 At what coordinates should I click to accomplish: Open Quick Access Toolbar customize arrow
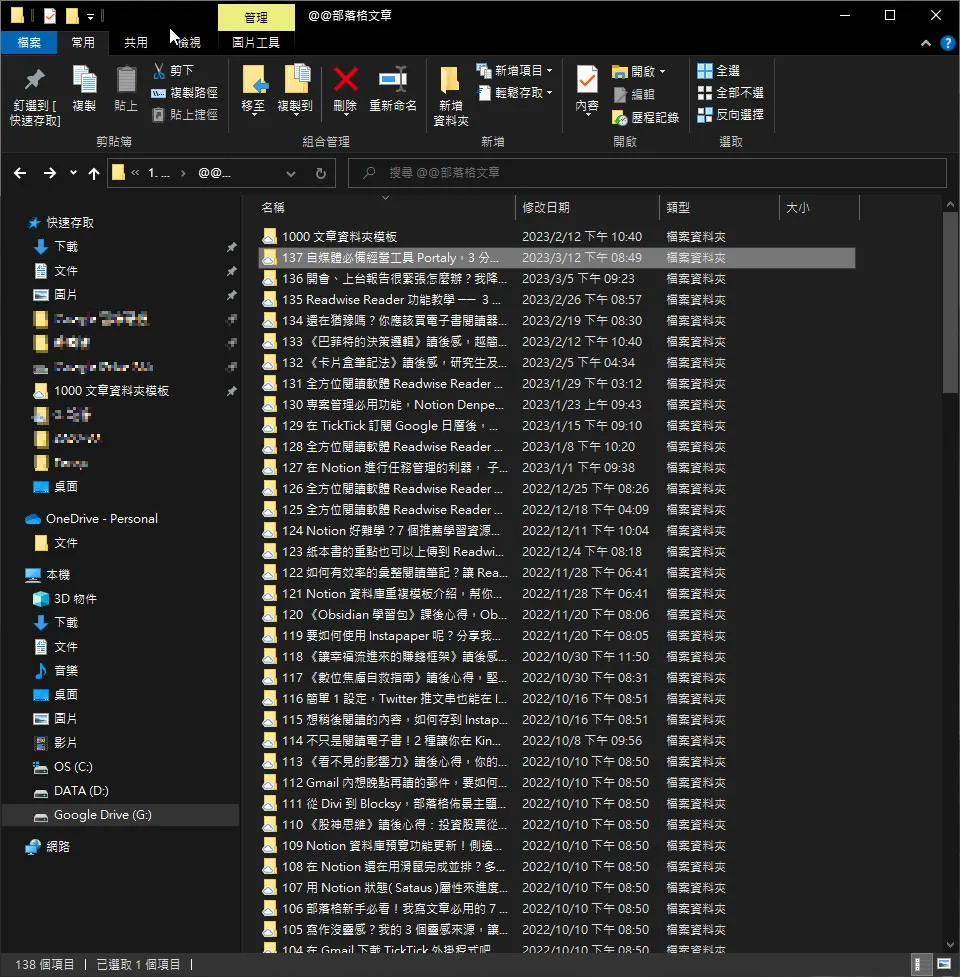pos(90,16)
